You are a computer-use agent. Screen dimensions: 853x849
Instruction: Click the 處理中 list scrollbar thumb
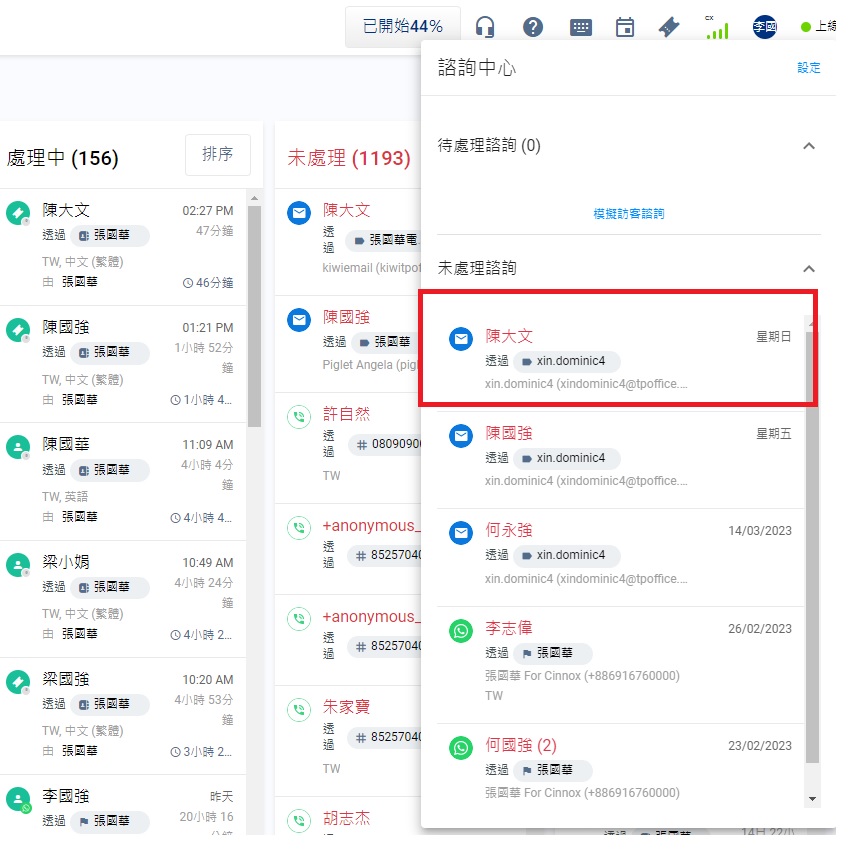pyautogui.click(x=254, y=316)
